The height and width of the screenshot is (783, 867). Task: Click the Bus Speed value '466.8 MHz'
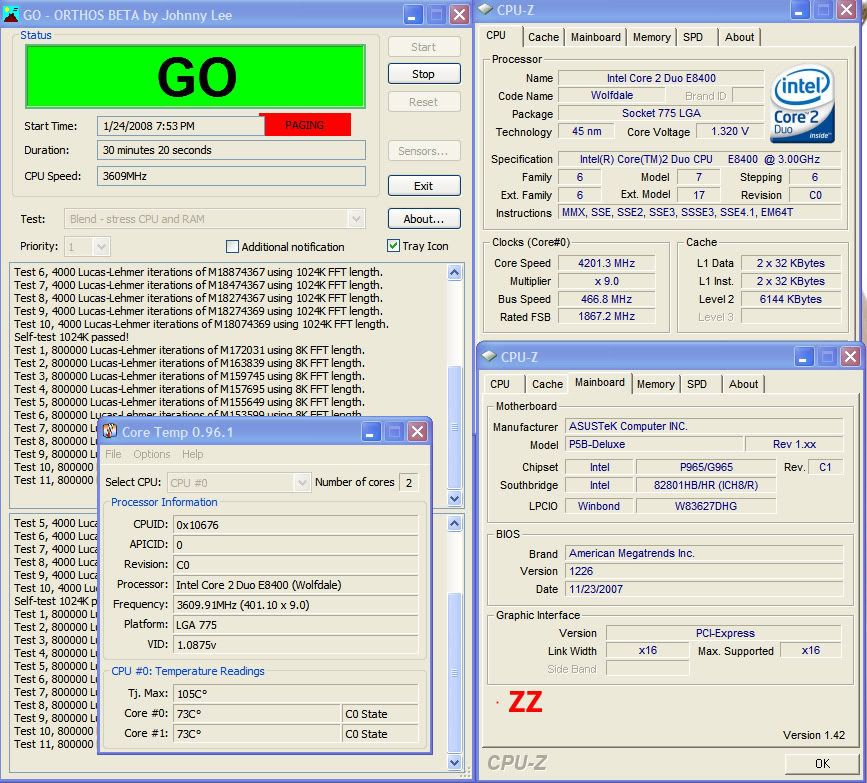[x=607, y=299]
